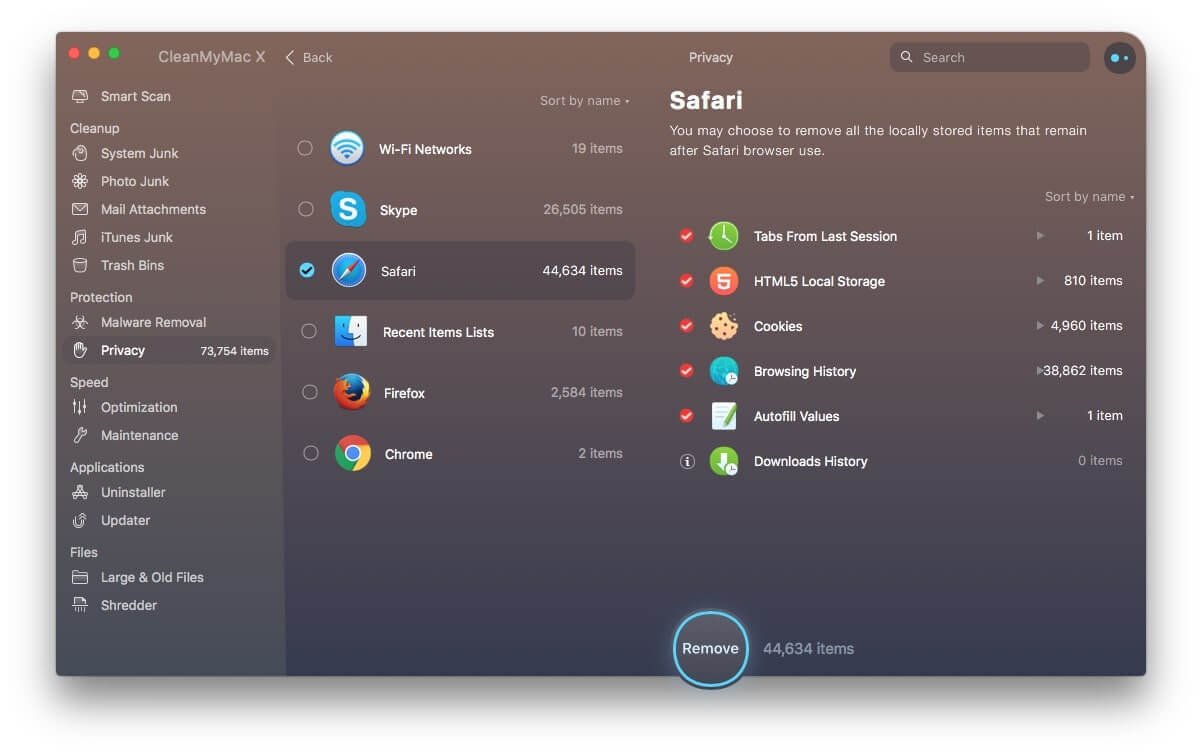Click the Chrome browser icon

tap(352, 454)
